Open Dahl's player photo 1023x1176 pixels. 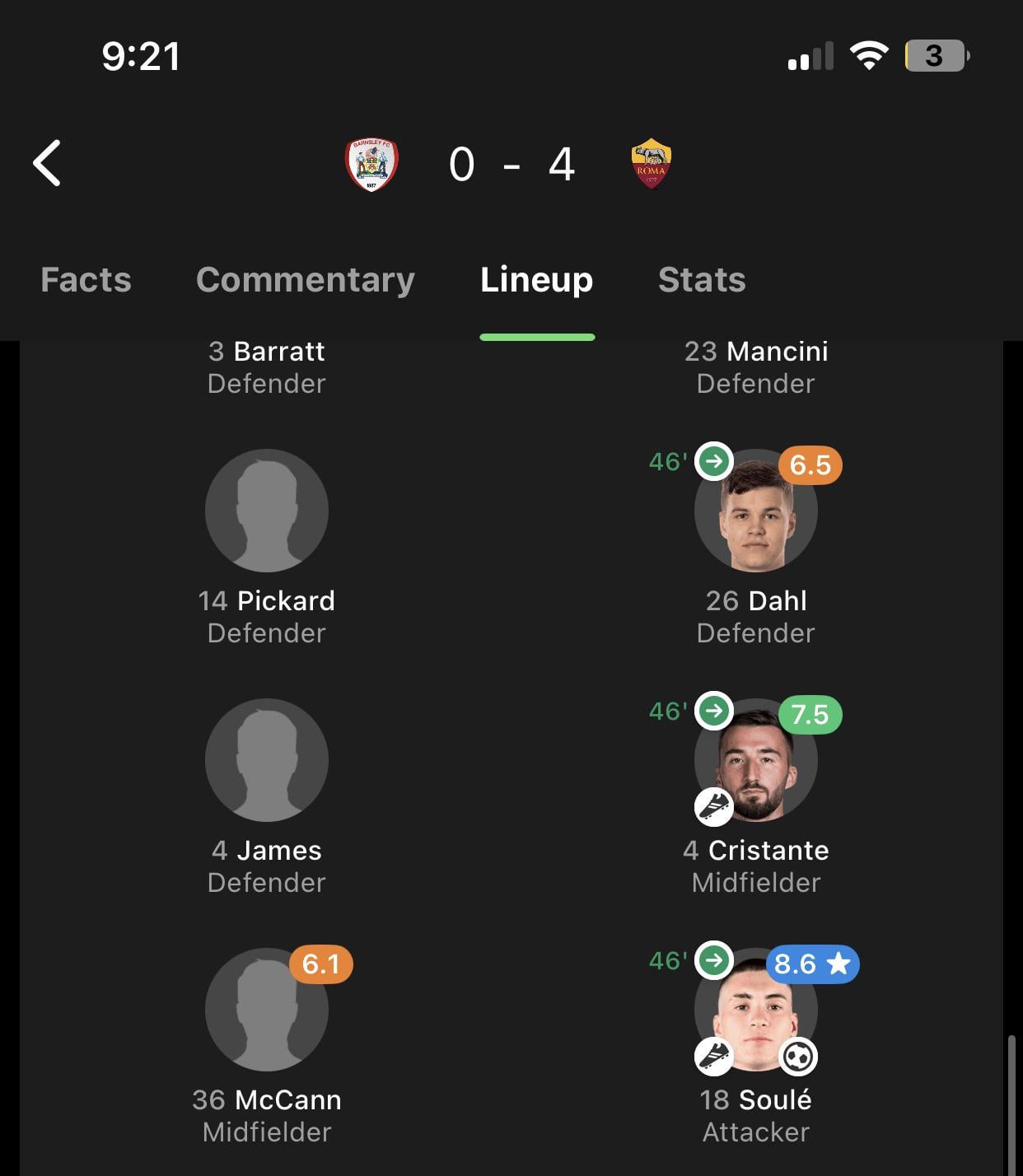tap(756, 511)
